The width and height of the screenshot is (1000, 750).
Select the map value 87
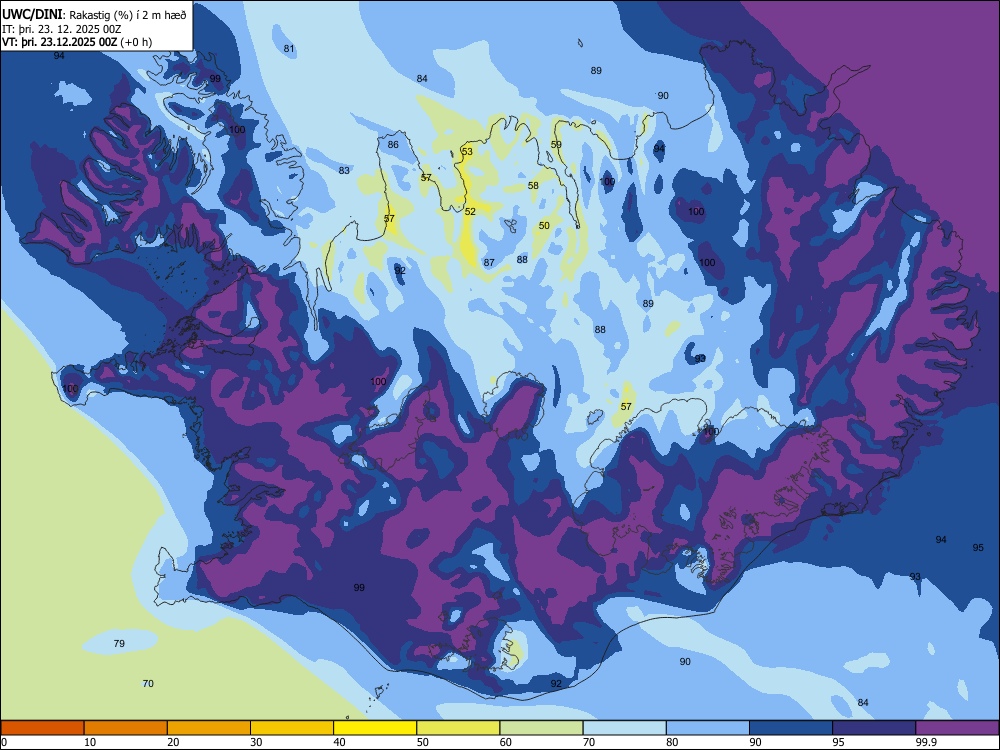click(x=489, y=263)
